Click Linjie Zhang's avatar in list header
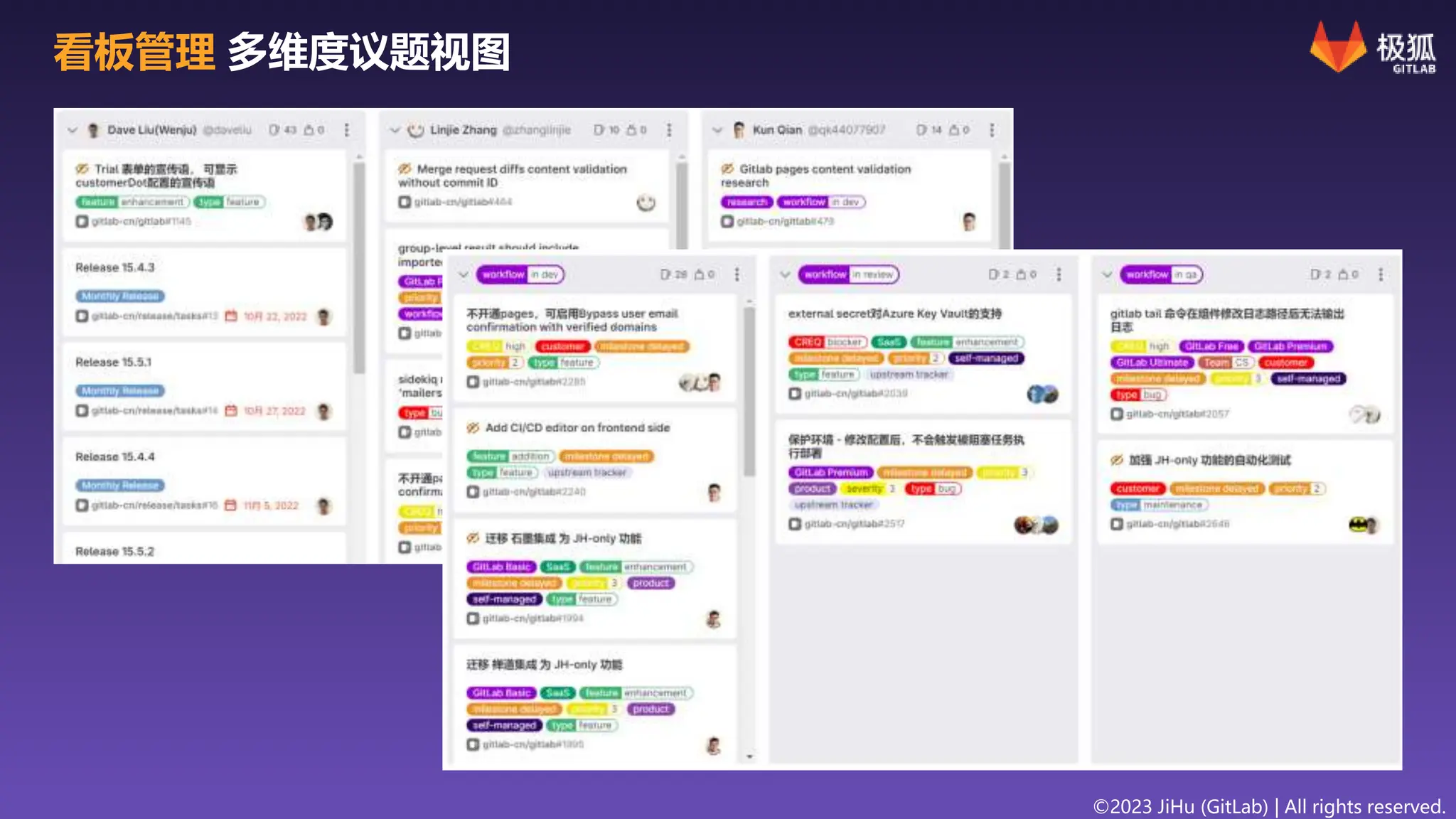 pos(416,130)
